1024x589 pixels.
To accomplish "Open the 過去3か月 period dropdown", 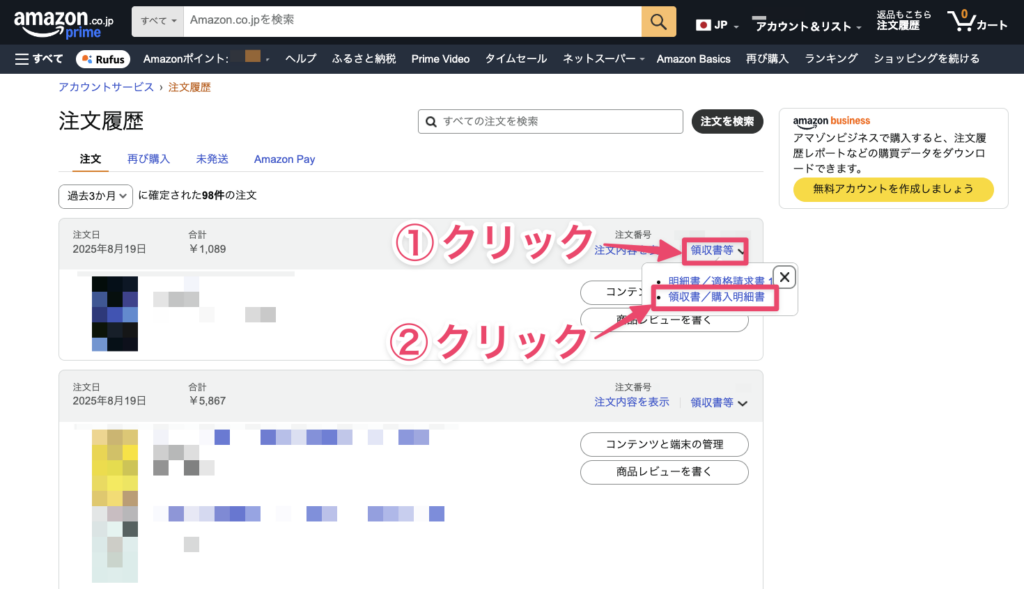I will point(95,196).
